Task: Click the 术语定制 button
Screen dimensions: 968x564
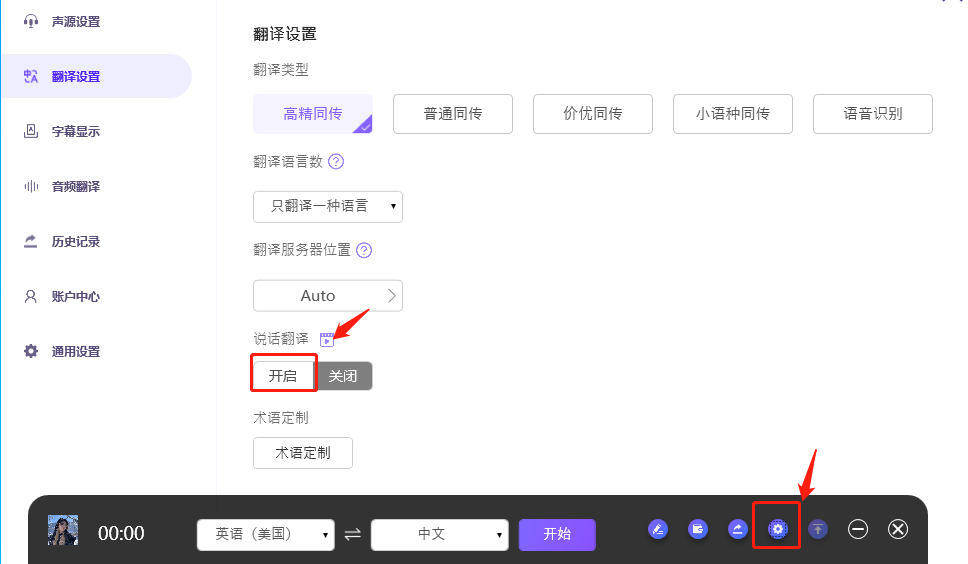Action: coord(303,452)
